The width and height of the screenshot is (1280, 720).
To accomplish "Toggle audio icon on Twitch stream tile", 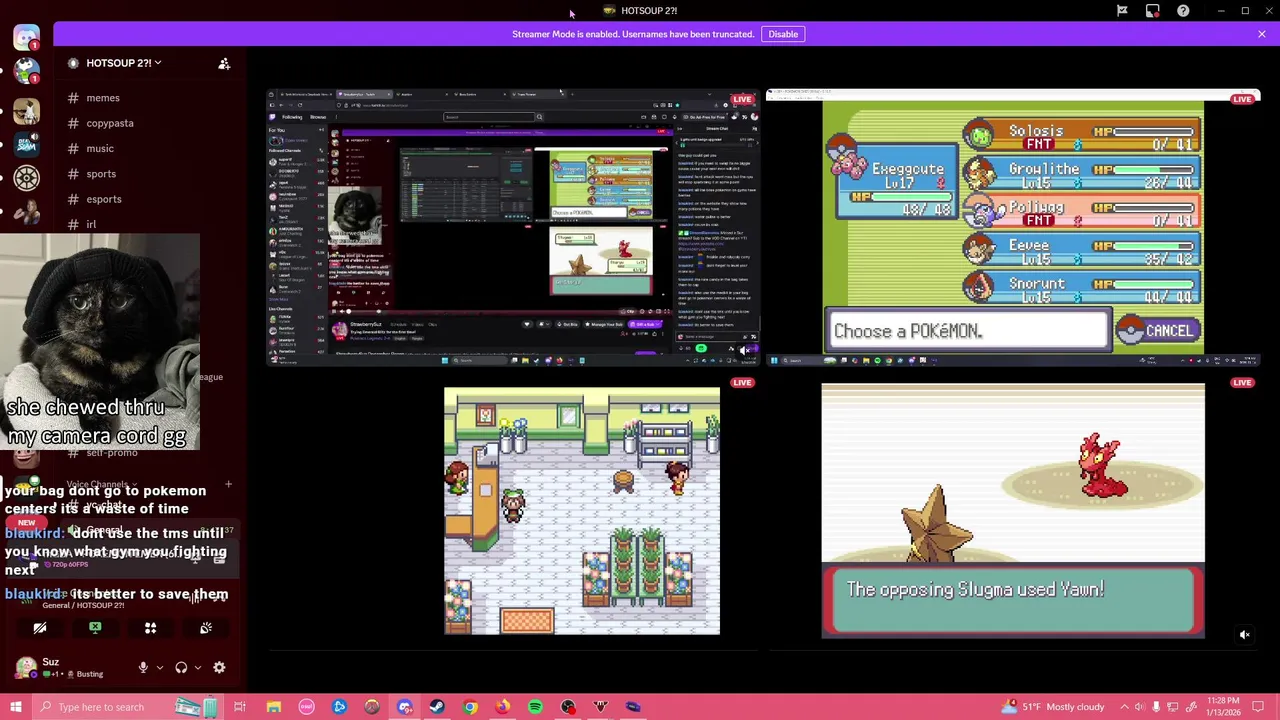I will [745, 349].
